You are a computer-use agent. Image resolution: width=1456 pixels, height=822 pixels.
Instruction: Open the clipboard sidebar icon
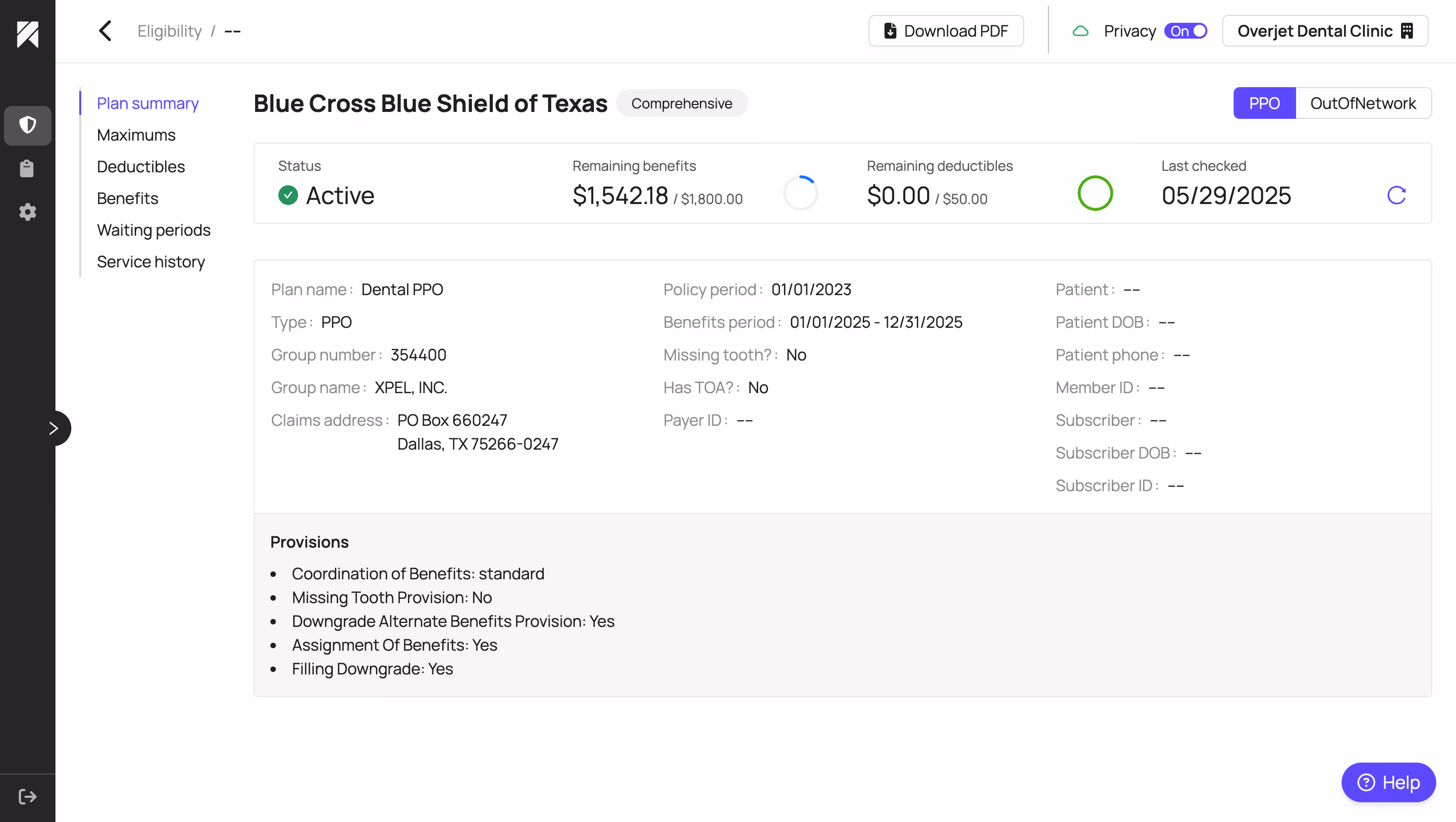click(27, 168)
